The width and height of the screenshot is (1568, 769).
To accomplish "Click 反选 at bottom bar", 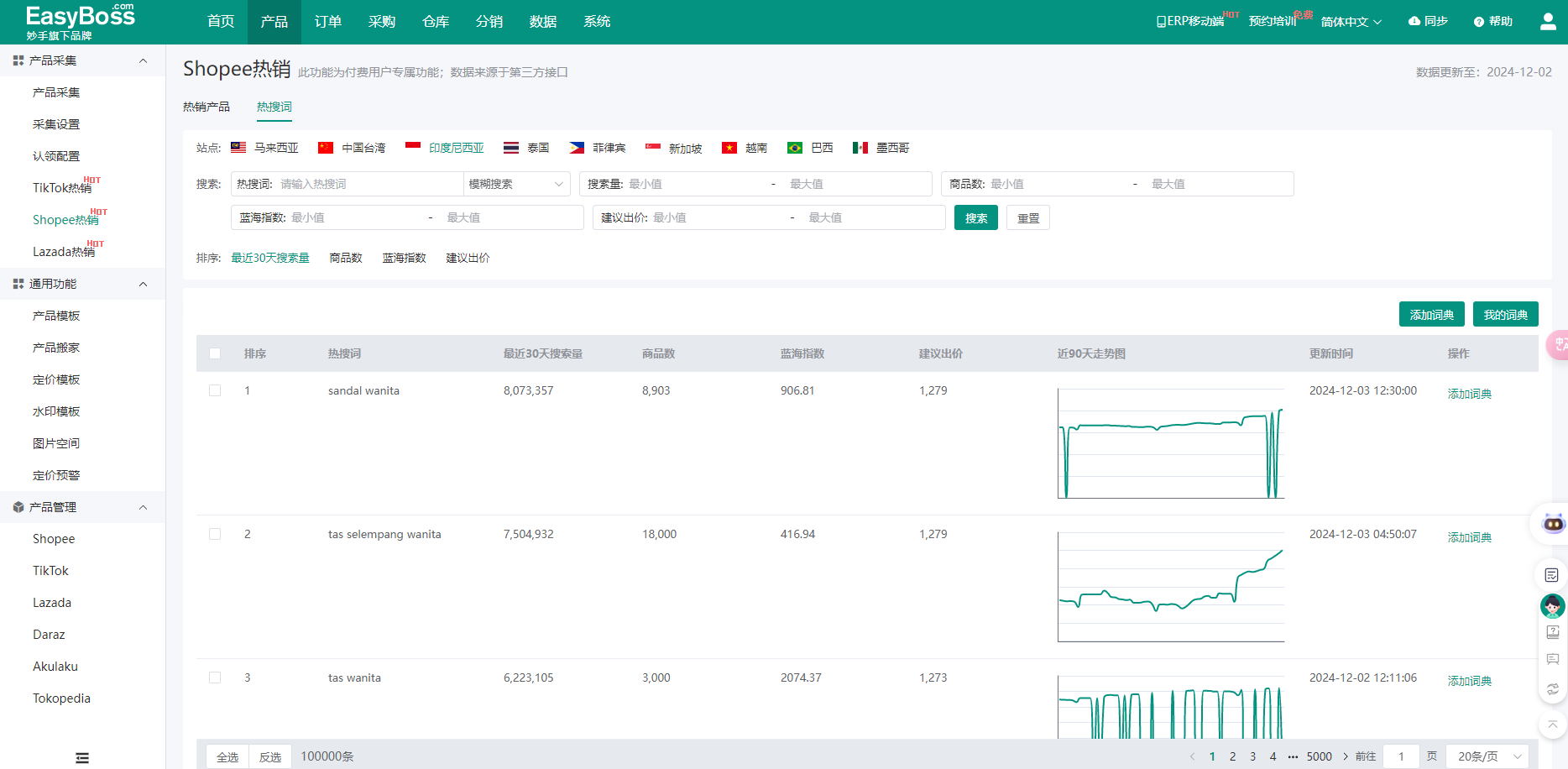I will [270, 756].
